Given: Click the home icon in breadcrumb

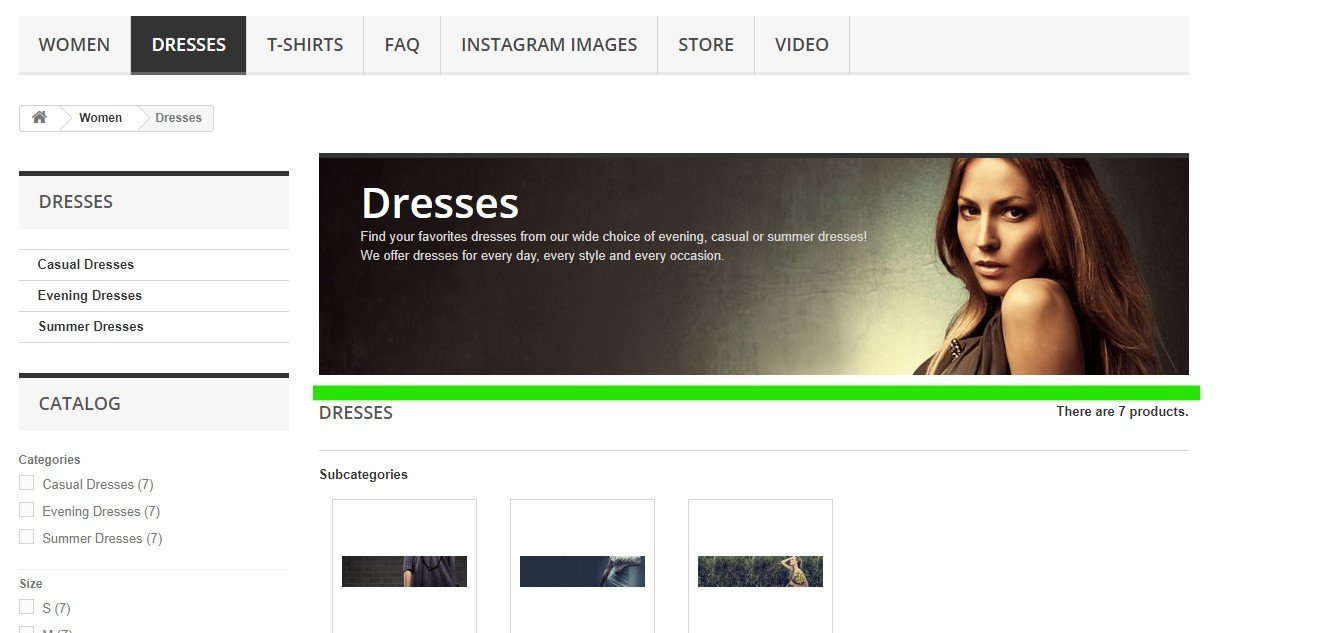Looking at the screenshot, I should click(39, 118).
